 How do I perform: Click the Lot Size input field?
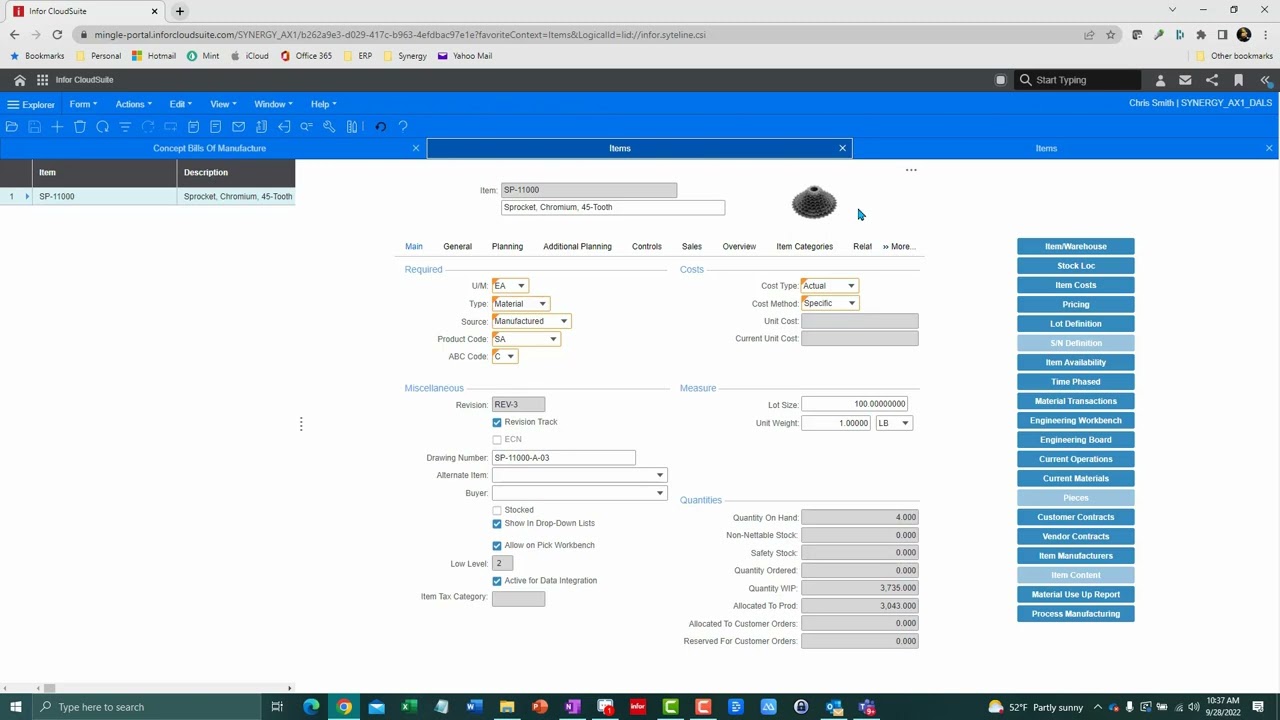[854, 404]
